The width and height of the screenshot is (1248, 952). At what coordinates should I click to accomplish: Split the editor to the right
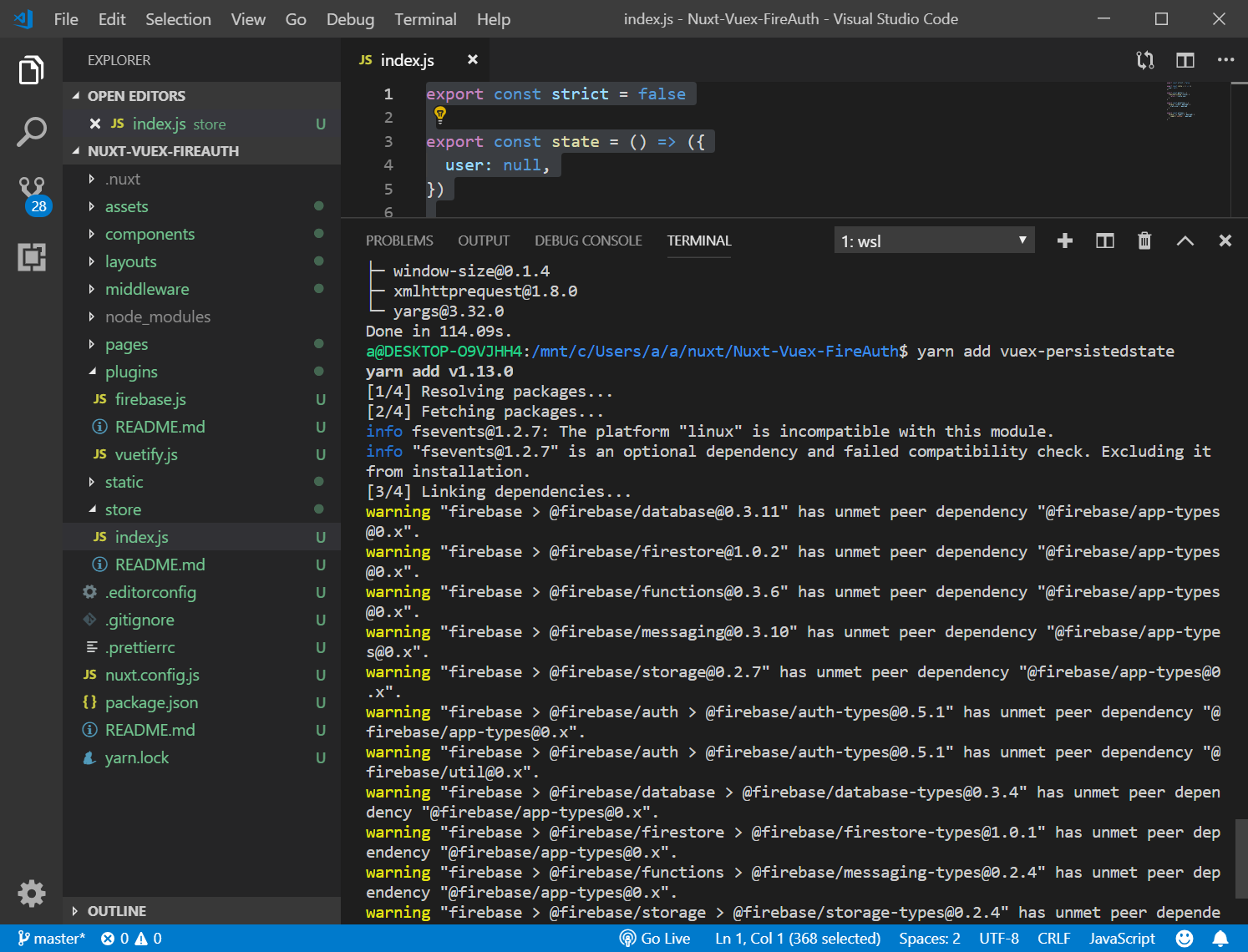click(1185, 60)
